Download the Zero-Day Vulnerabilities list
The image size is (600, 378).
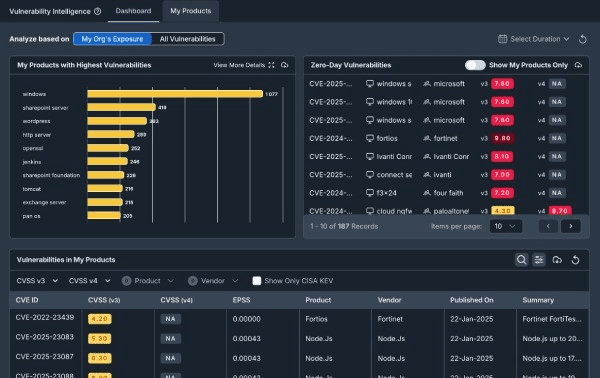click(578, 65)
